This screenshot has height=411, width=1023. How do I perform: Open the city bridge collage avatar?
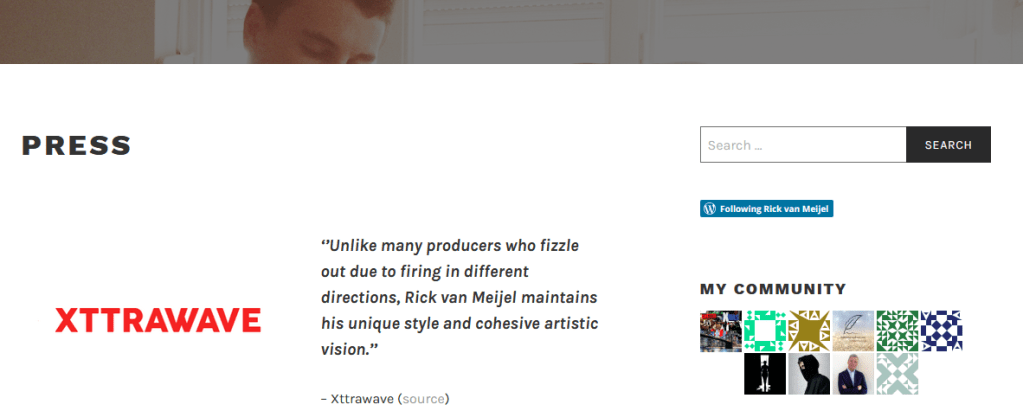coord(721,331)
